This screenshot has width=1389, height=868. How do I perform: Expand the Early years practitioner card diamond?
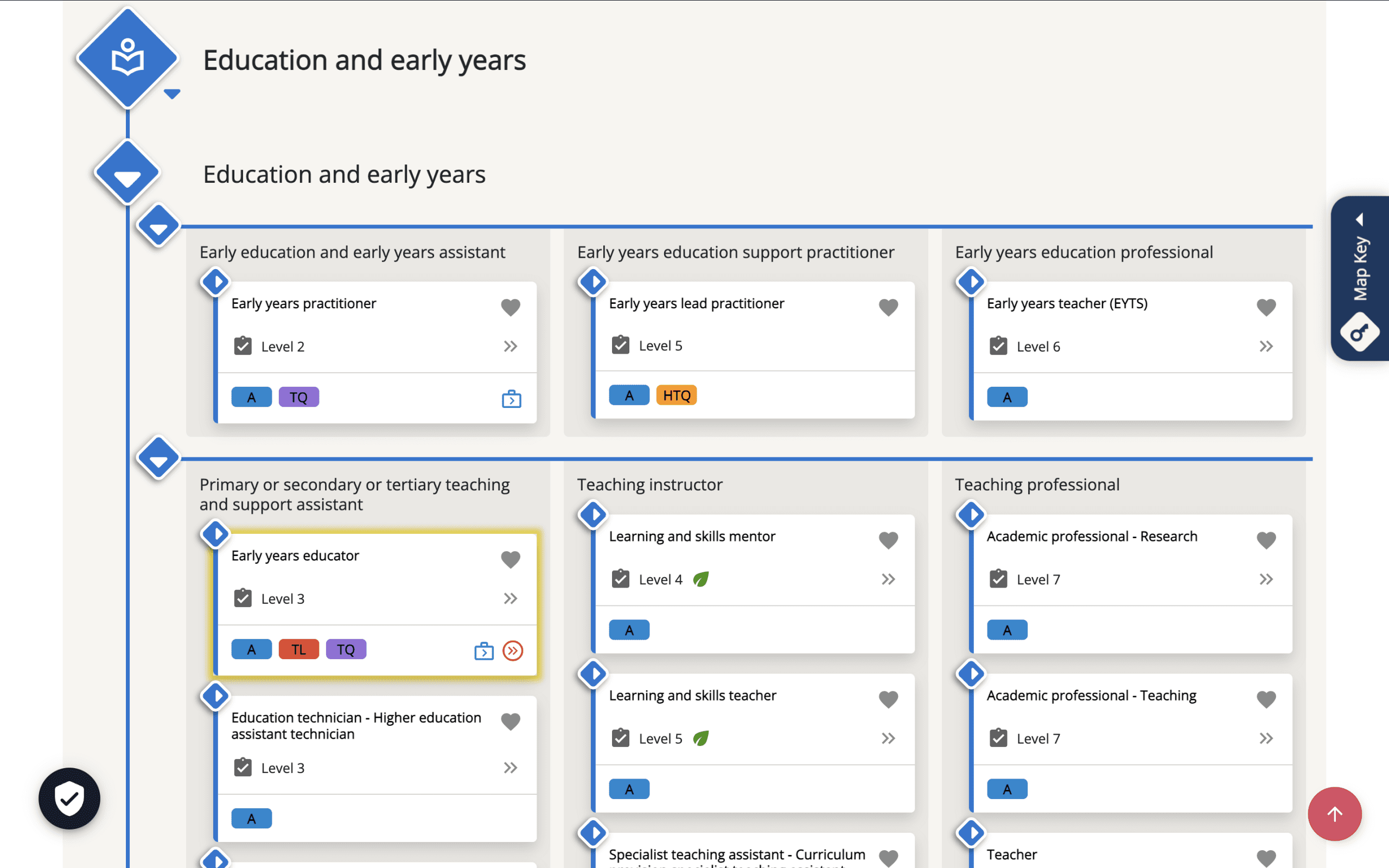216,282
